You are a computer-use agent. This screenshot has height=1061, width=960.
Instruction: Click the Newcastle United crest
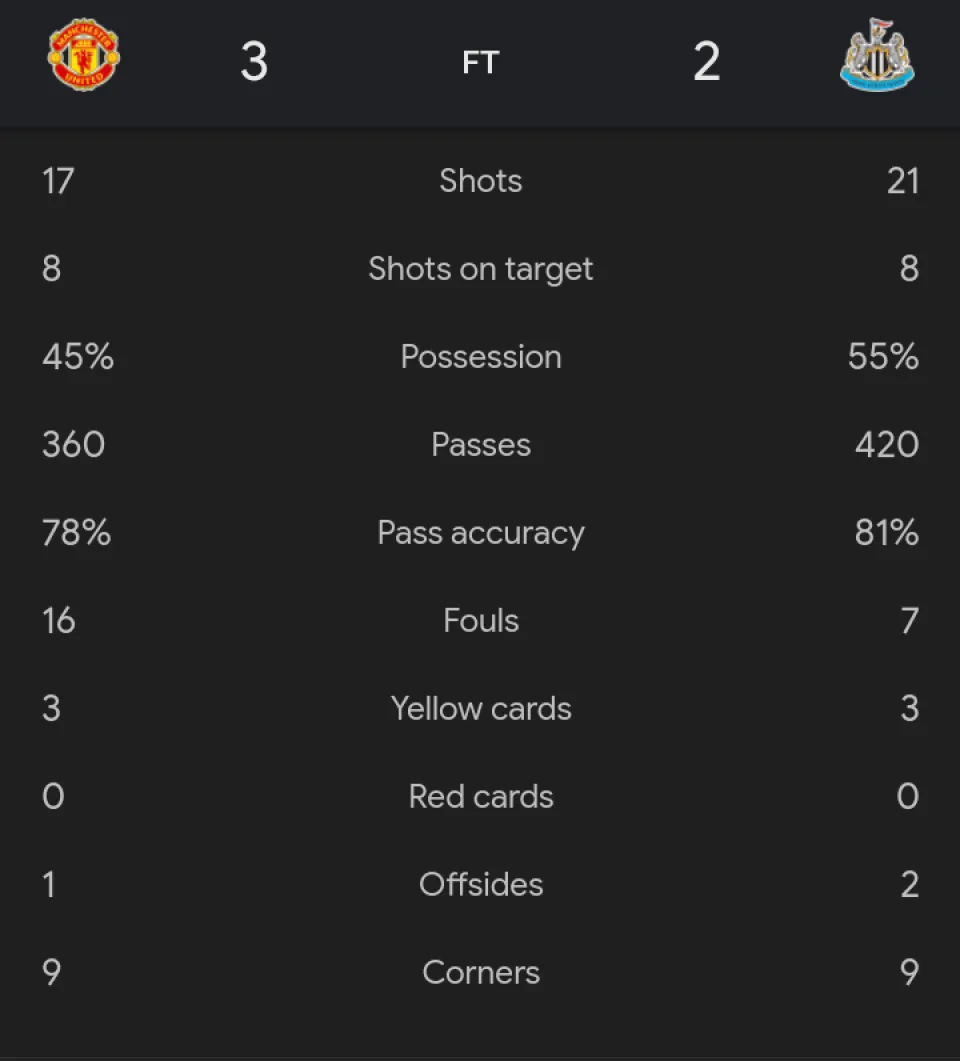[x=877, y=55]
